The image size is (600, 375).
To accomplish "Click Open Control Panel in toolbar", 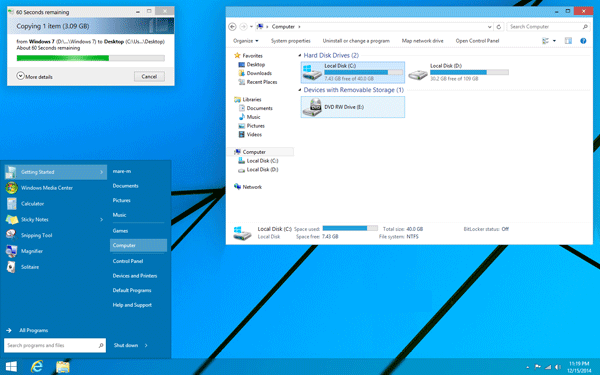I will 477,41.
